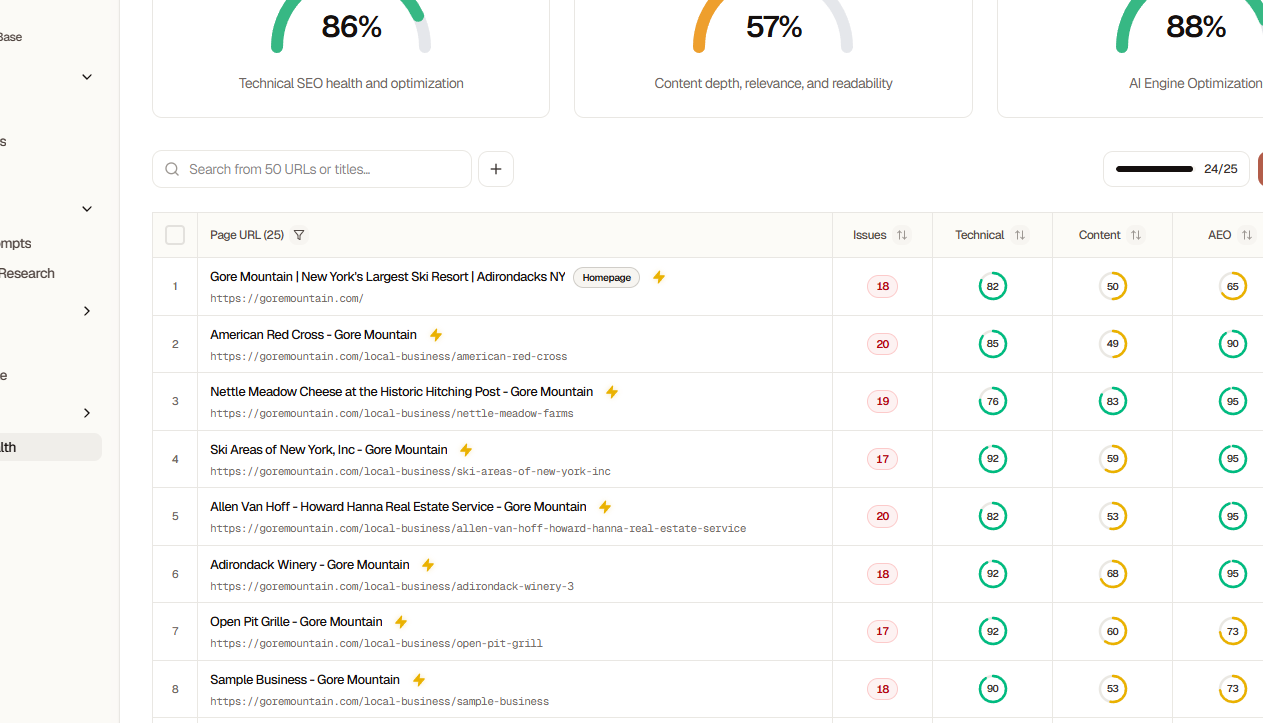Click the issues badge 19 for Nettle Meadow

882,402
